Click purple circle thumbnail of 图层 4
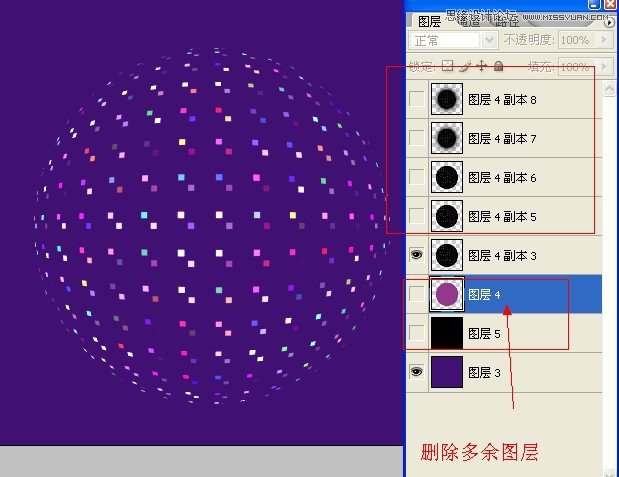Image resolution: width=619 pixels, height=477 pixels. (447, 294)
